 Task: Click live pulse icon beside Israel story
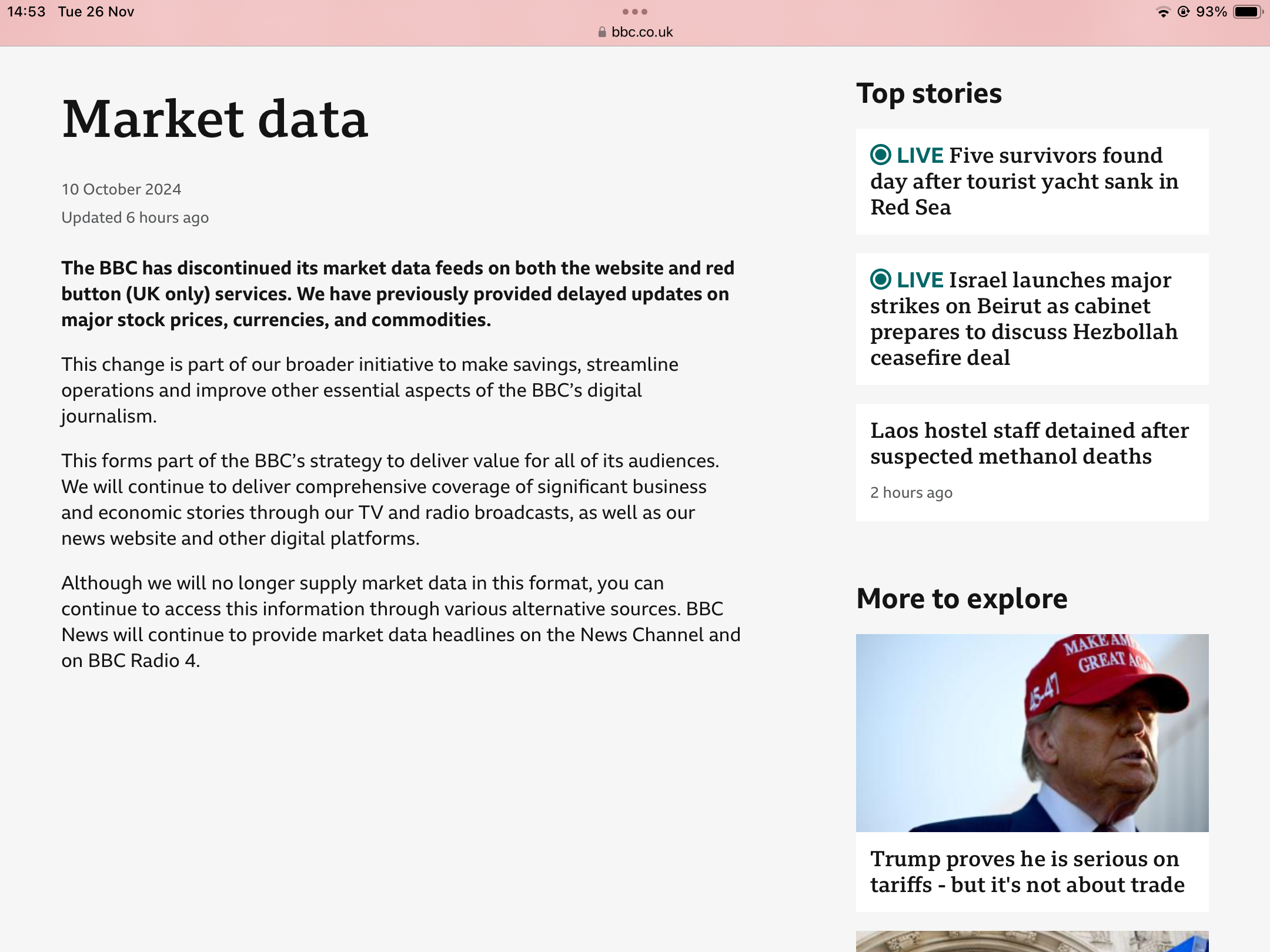coord(880,280)
